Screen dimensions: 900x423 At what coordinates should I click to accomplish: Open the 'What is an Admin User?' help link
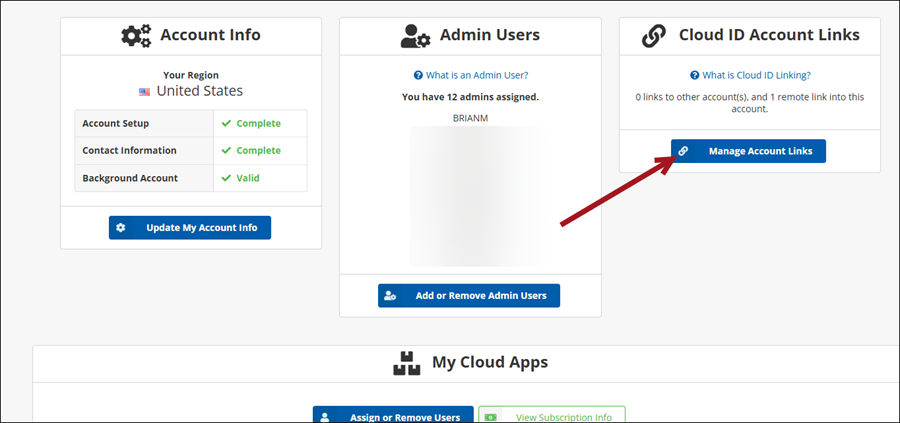click(476, 75)
